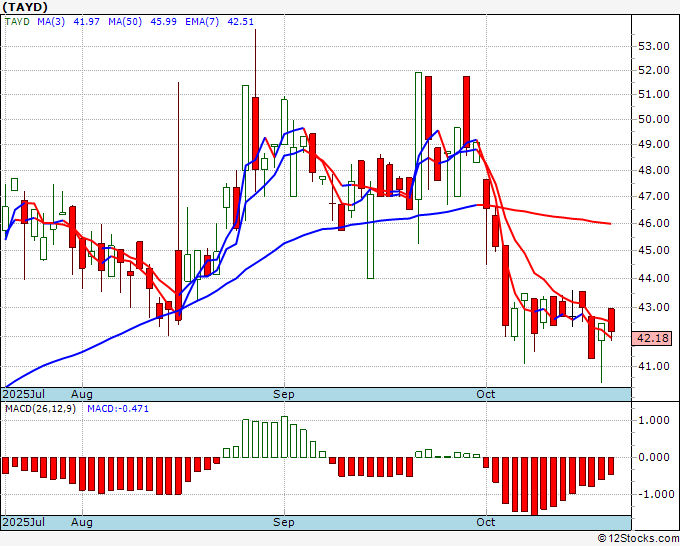
Task: Click the 2025Jul label on price chart axis
Action: coord(24,394)
